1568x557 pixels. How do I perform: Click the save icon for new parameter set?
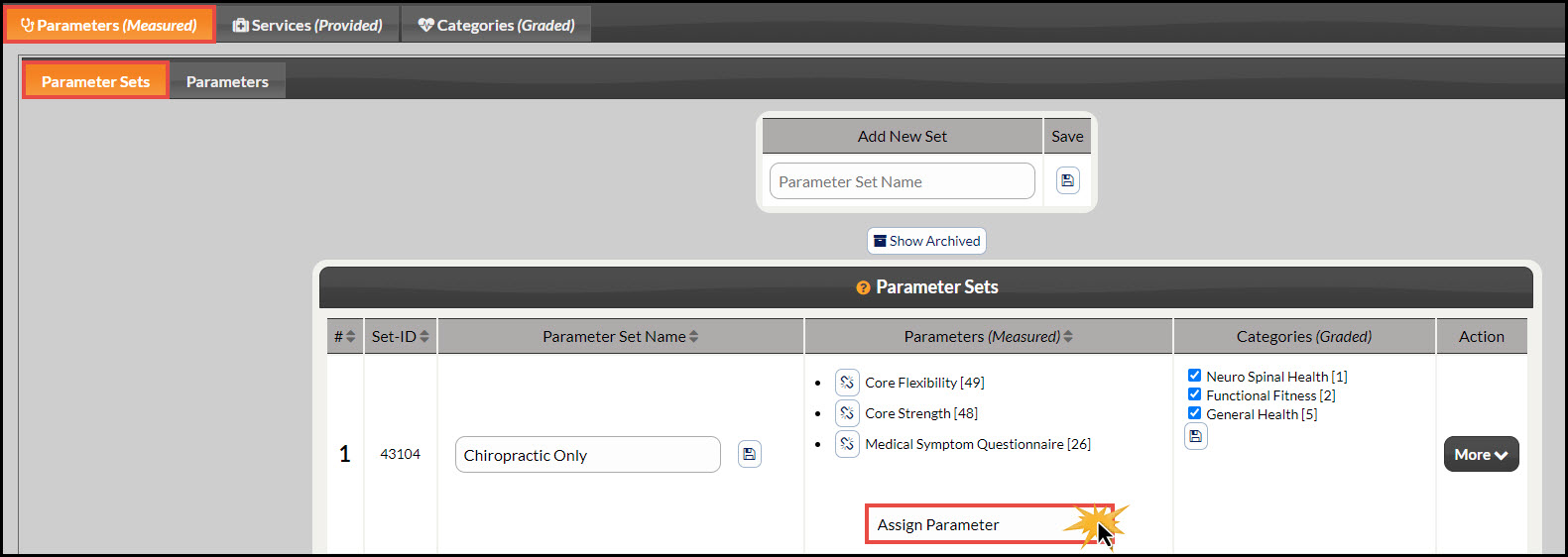(1067, 180)
